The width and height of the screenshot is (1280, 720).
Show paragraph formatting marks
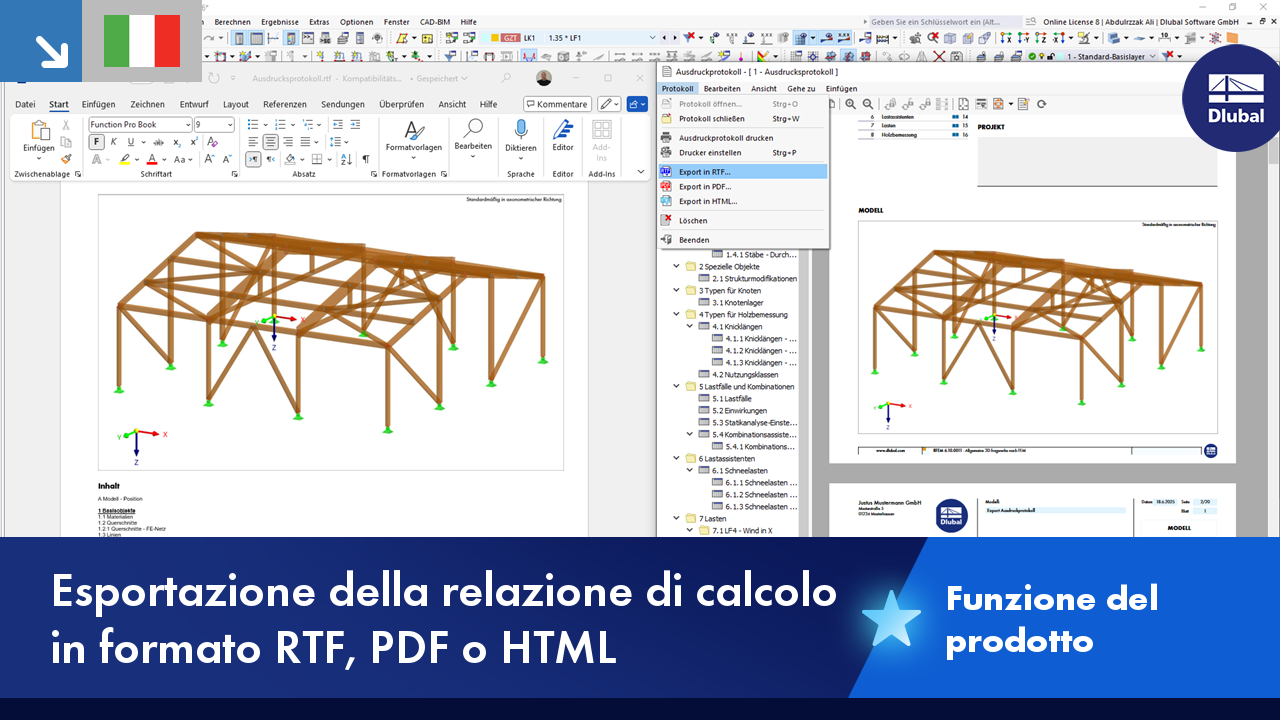(365, 159)
